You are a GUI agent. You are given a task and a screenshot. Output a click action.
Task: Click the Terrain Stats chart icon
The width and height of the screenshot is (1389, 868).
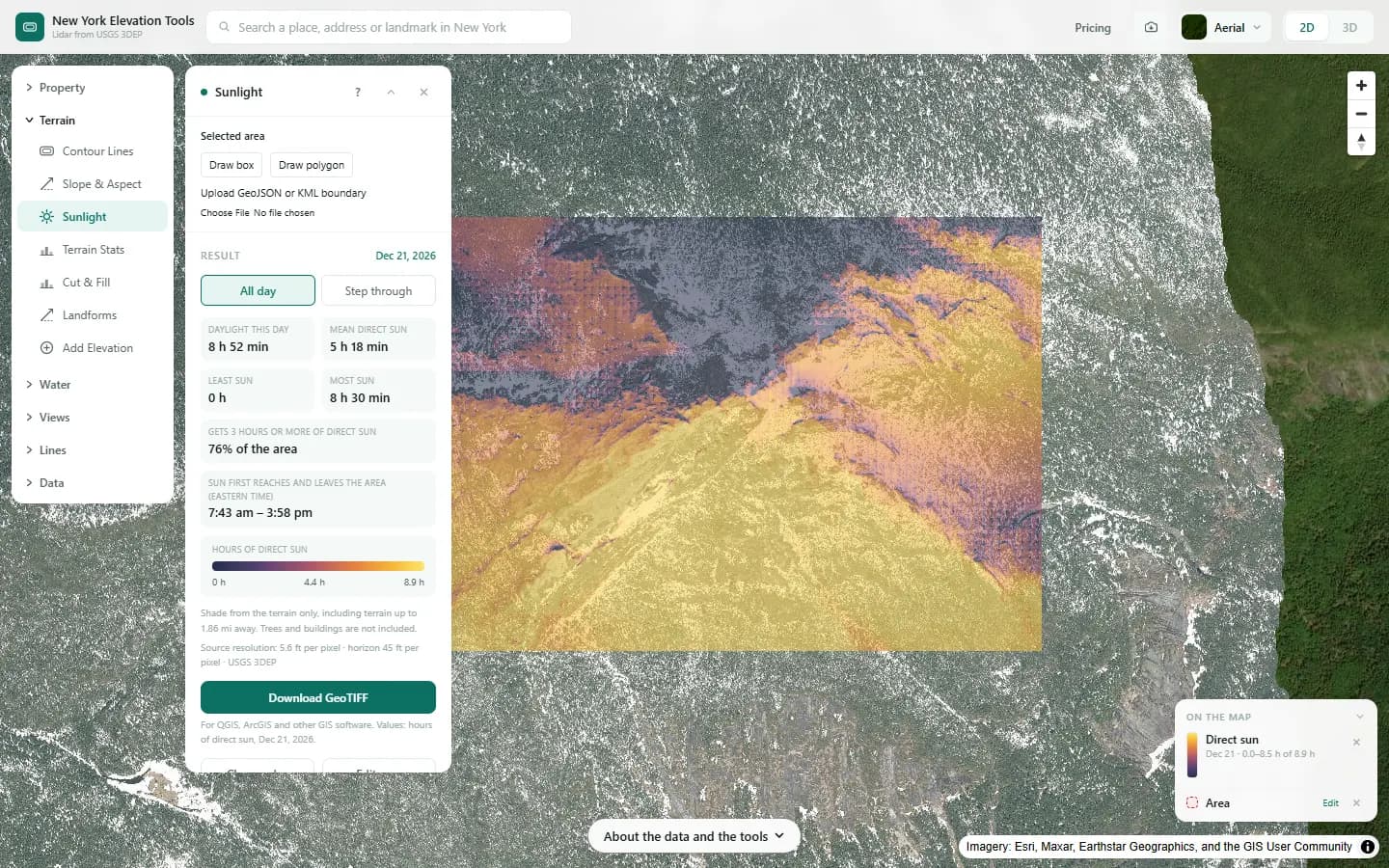[46, 250]
